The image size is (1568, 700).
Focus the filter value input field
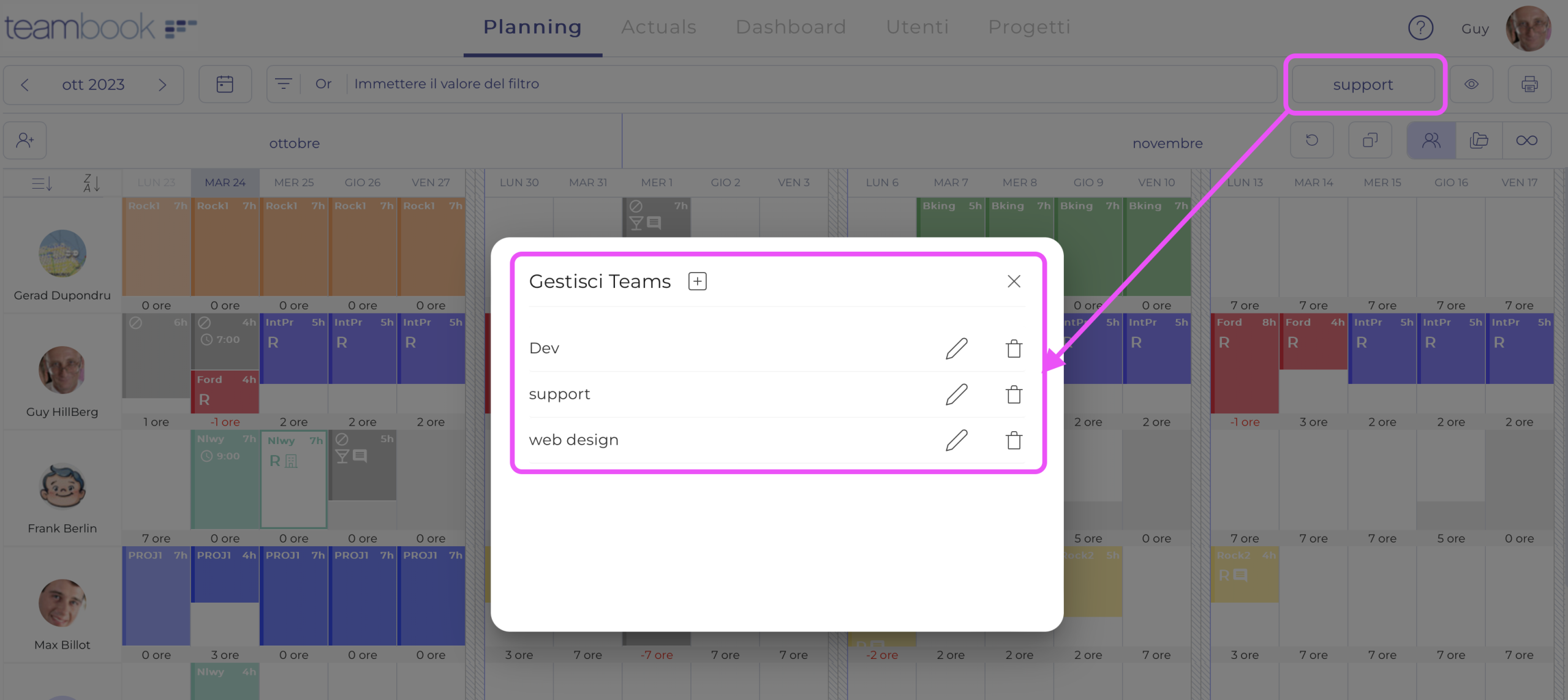[x=796, y=84]
